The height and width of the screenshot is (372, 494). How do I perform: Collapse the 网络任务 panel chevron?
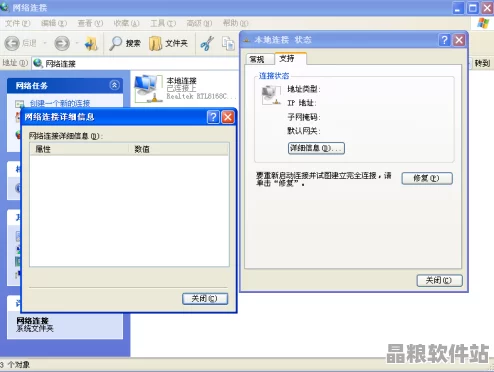pyautogui.click(x=114, y=85)
